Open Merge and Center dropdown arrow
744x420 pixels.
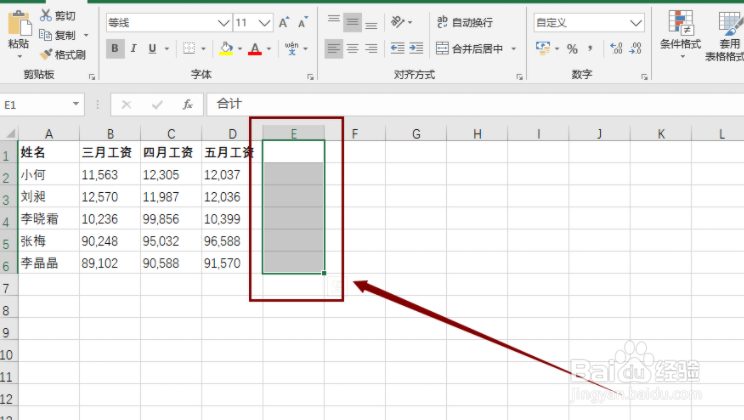514,48
